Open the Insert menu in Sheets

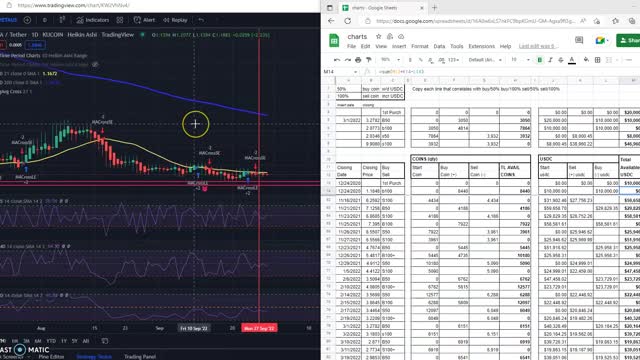pyautogui.click(x=399, y=46)
